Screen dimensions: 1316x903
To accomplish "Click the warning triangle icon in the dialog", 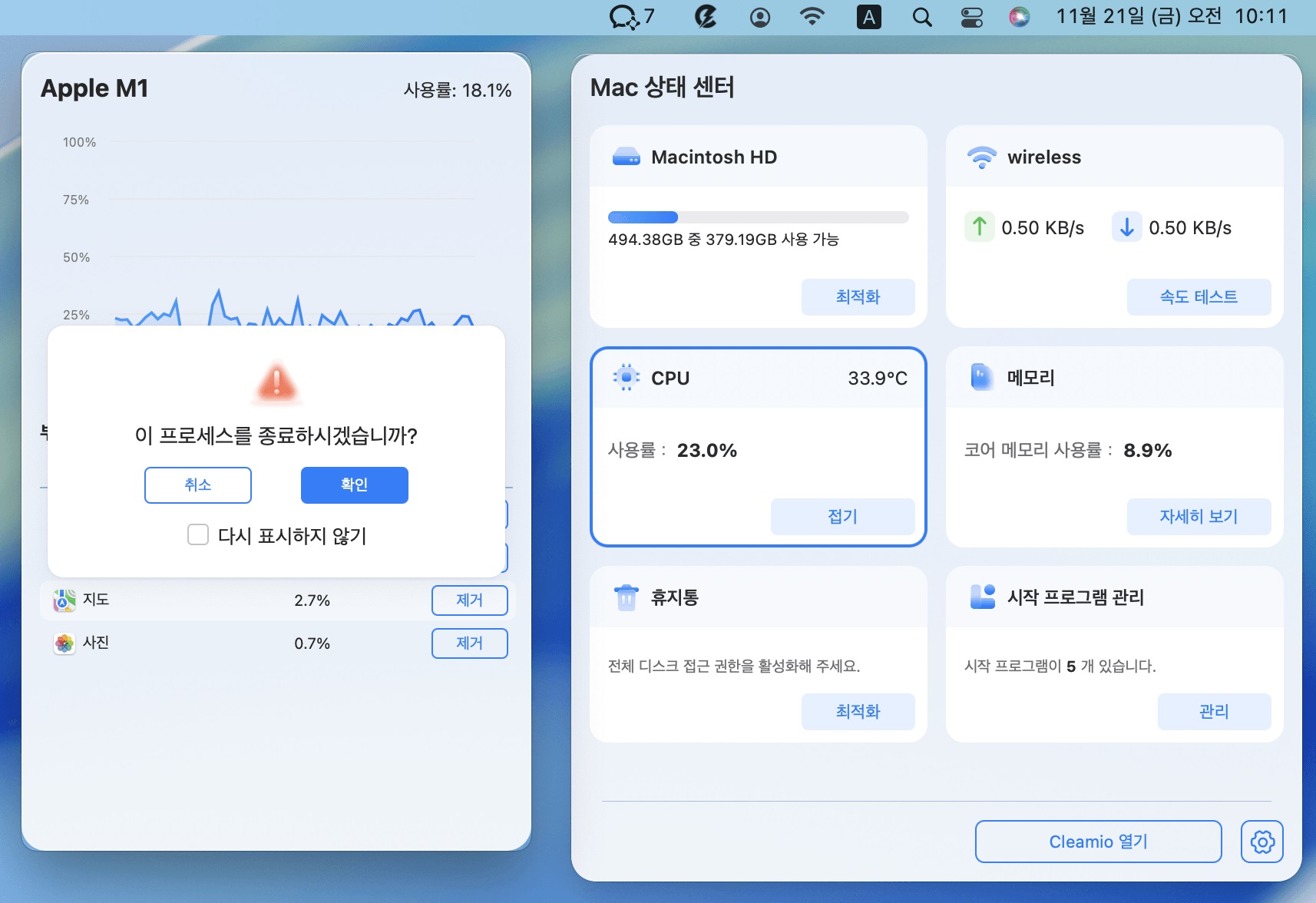I will (276, 384).
